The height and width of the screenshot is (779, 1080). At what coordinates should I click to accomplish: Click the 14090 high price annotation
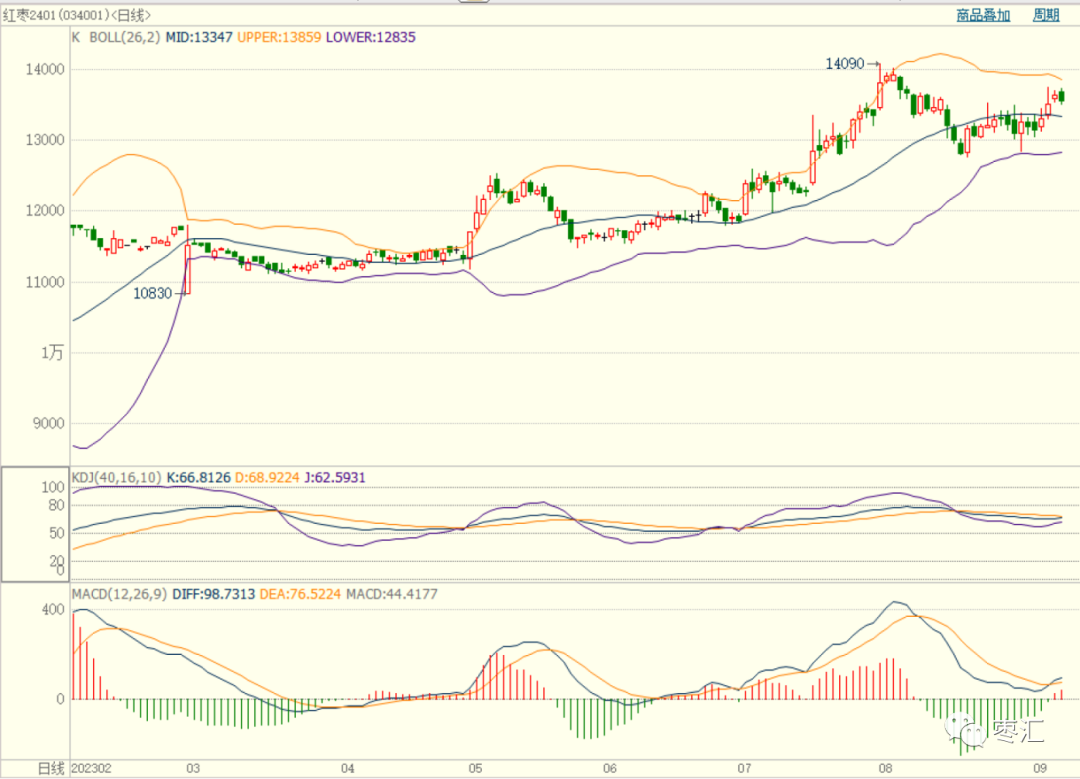pyautogui.click(x=844, y=64)
